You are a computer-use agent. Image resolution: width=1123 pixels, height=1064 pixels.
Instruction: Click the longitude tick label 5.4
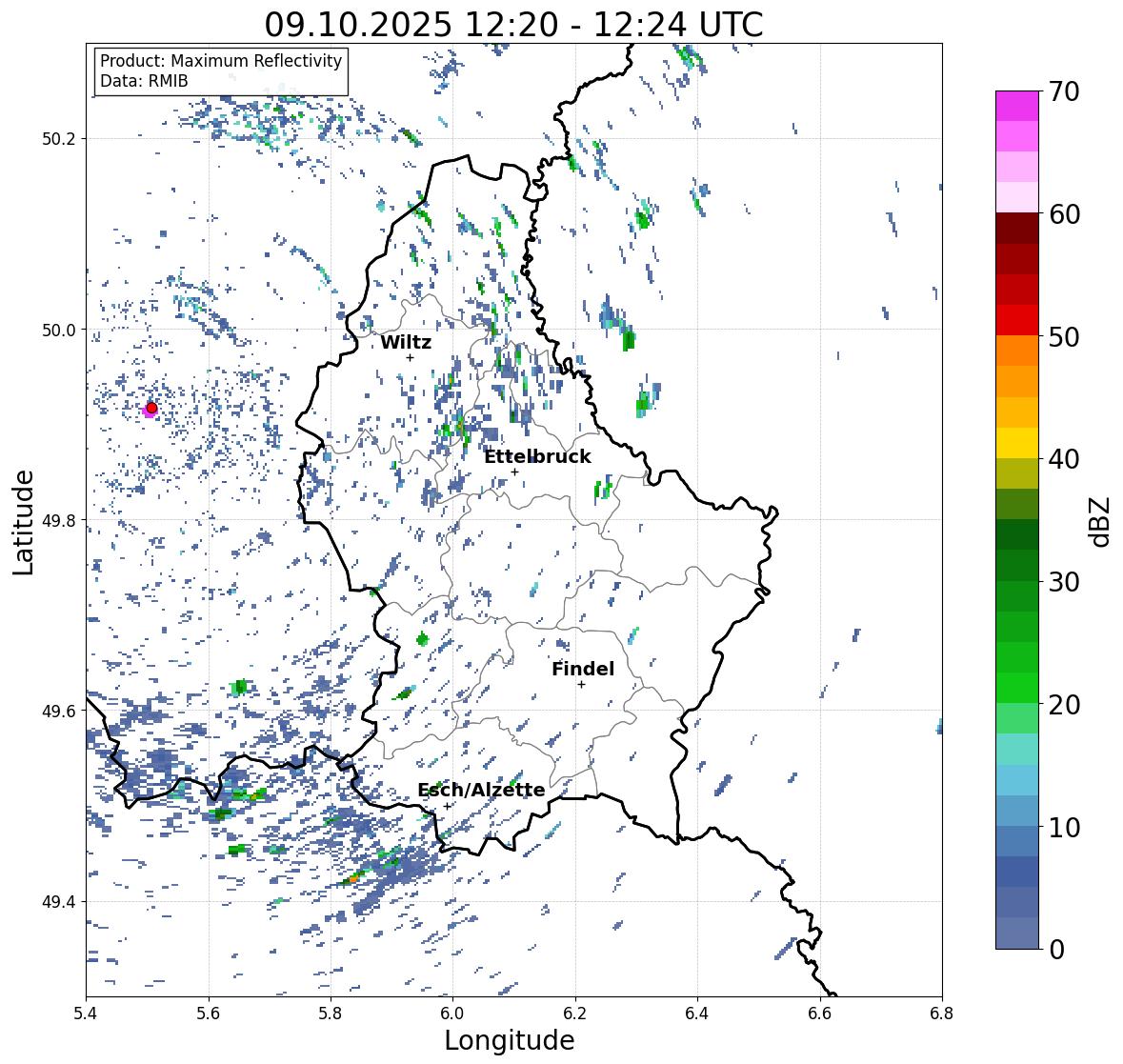tap(86, 1014)
